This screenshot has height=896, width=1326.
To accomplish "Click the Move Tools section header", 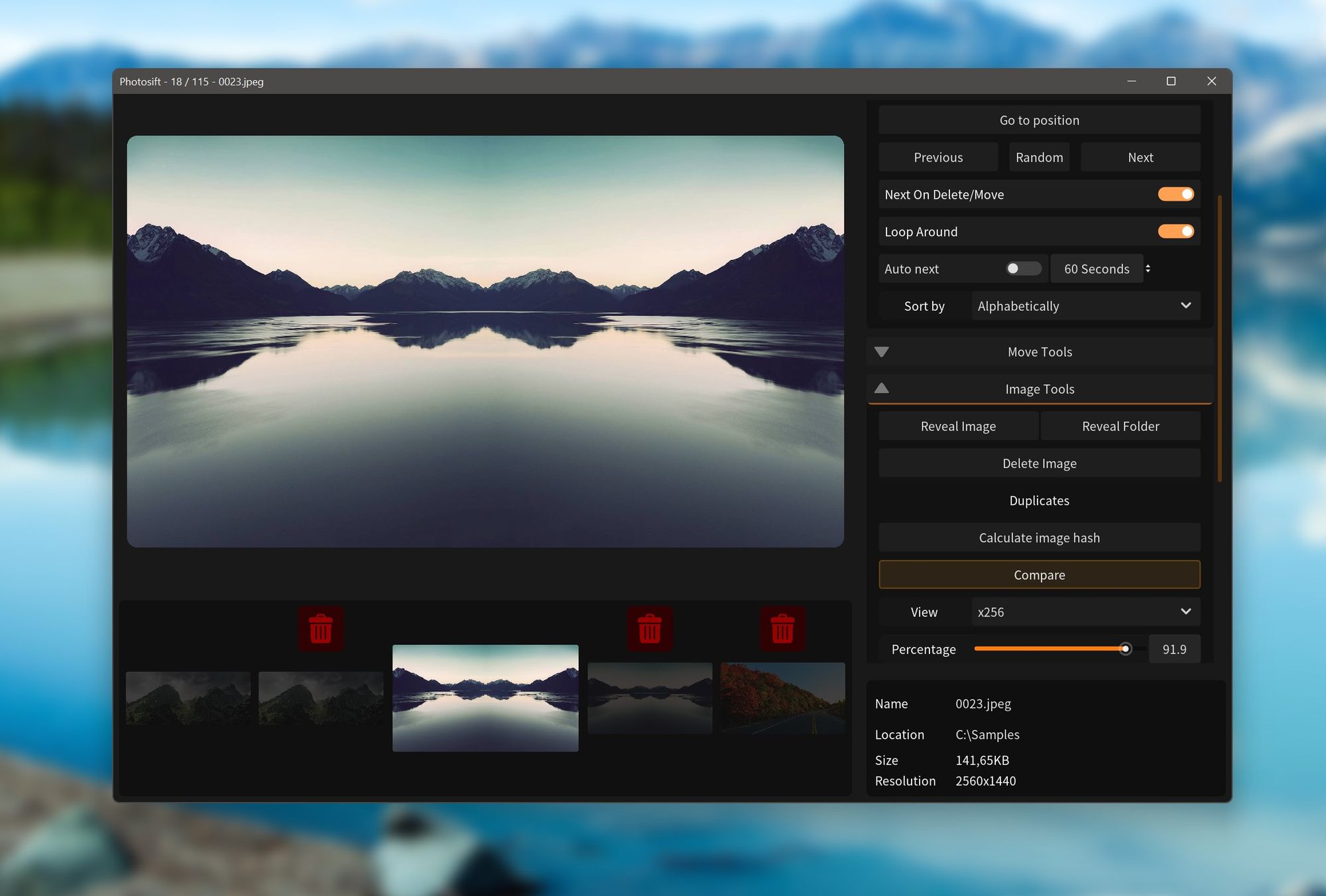I will (x=1039, y=352).
